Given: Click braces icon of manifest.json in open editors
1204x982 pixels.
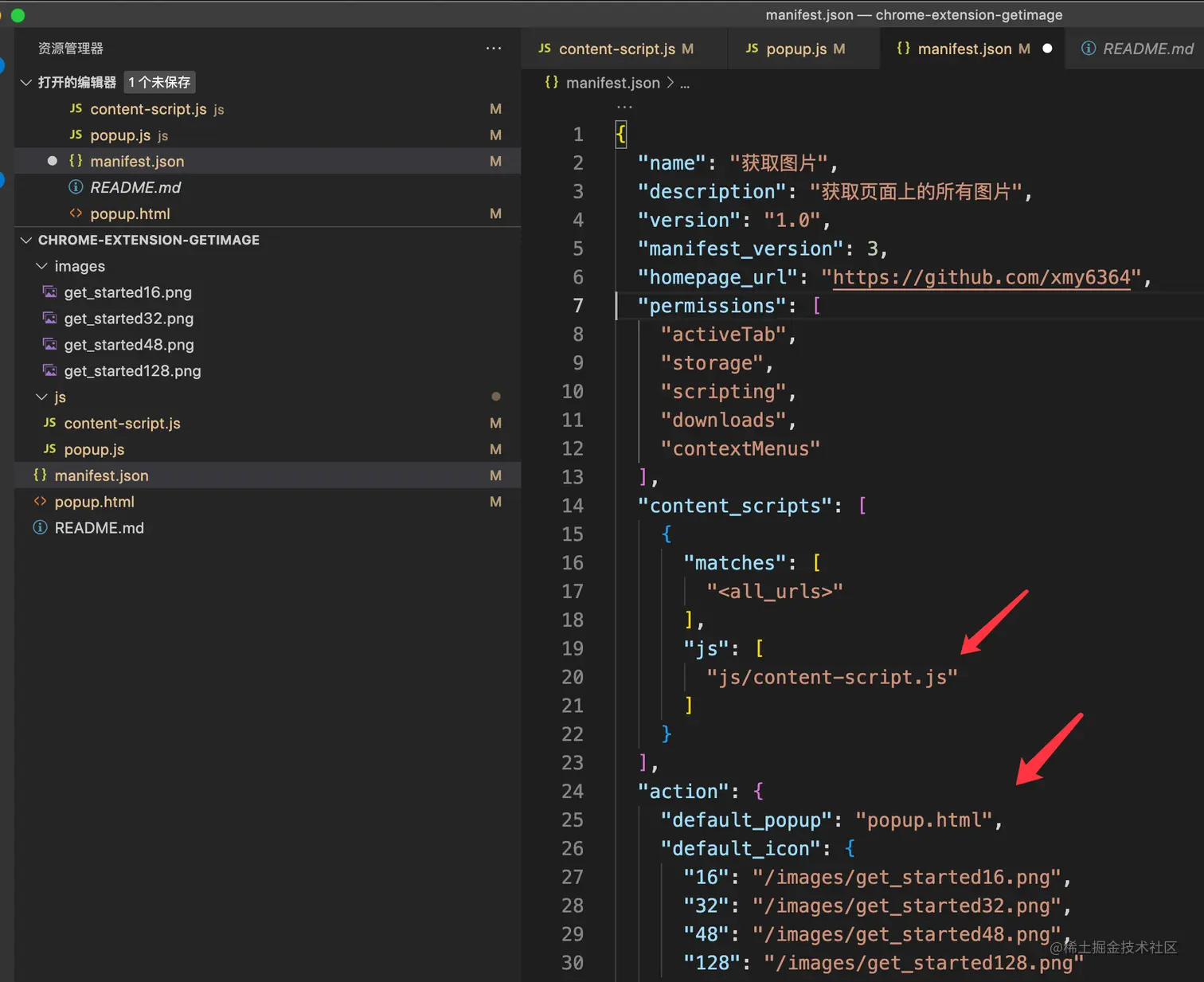Looking at the screenshot, I should click(x=76, y=161).
